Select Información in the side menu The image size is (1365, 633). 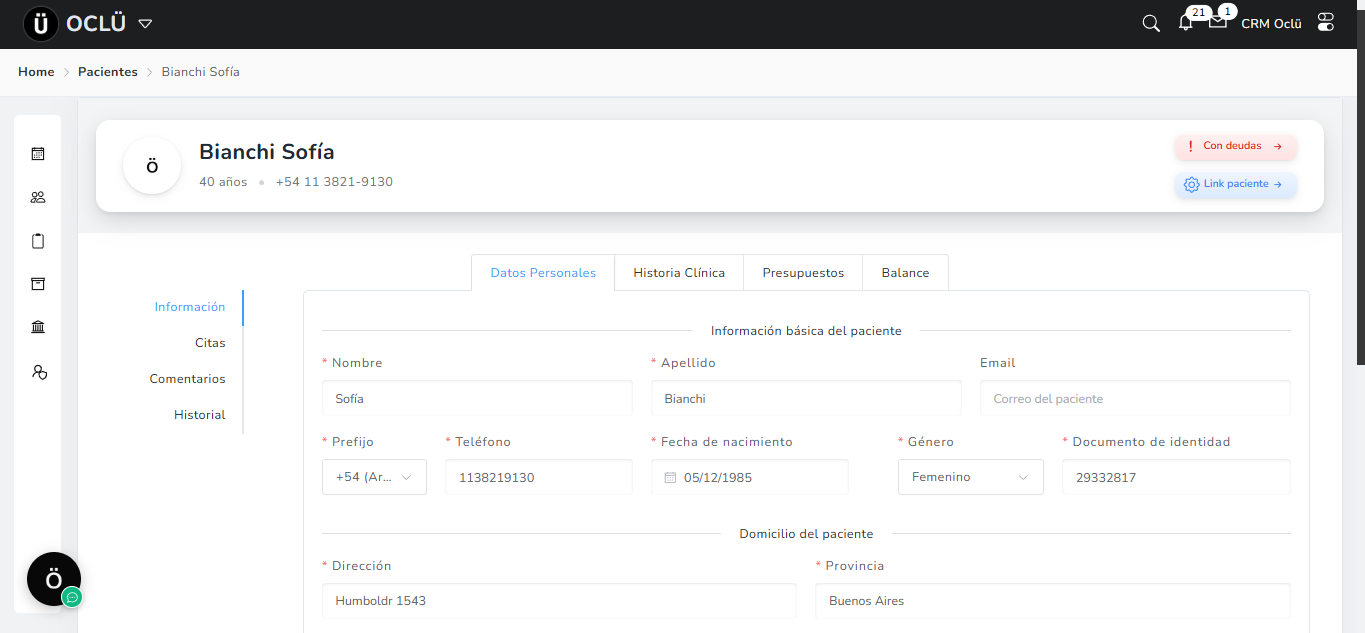click(x=190, y=307)
